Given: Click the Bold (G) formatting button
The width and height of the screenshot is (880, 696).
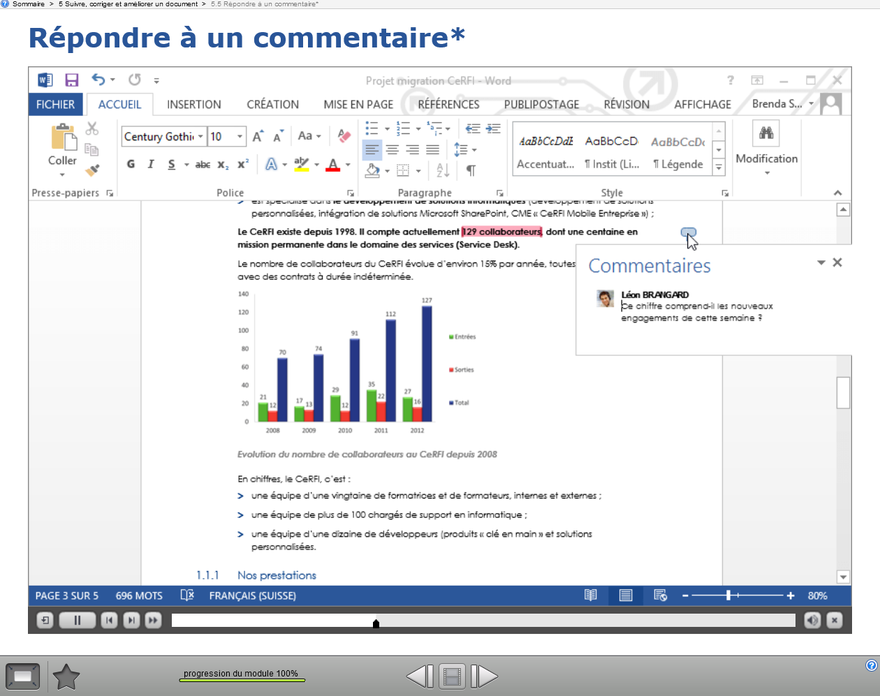Looking at the screenshot, I should click(x=131, y=165).
